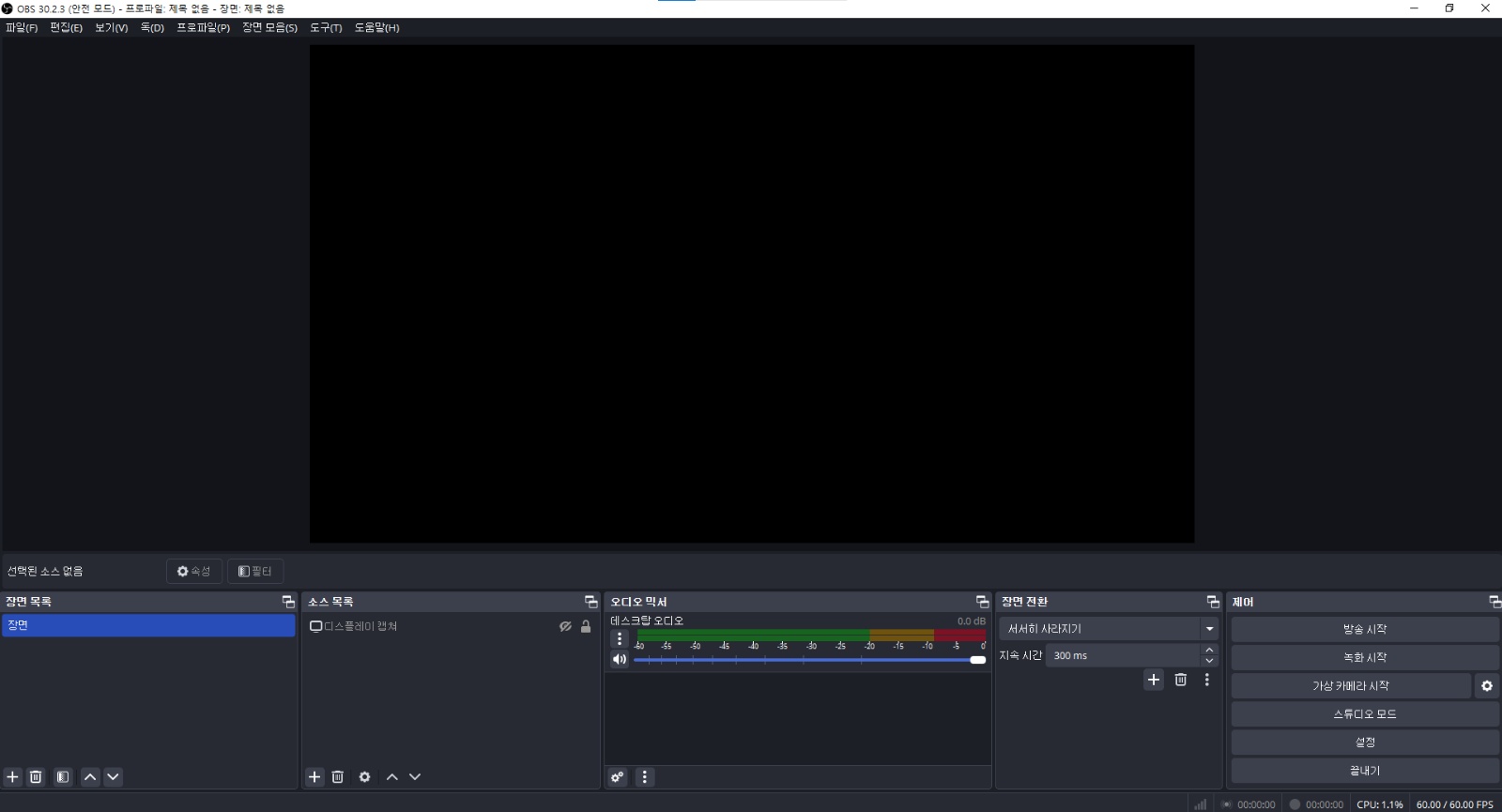Undock the audio mixer panel
Screen dimensions: 1502x812
[x=983, y=602]
